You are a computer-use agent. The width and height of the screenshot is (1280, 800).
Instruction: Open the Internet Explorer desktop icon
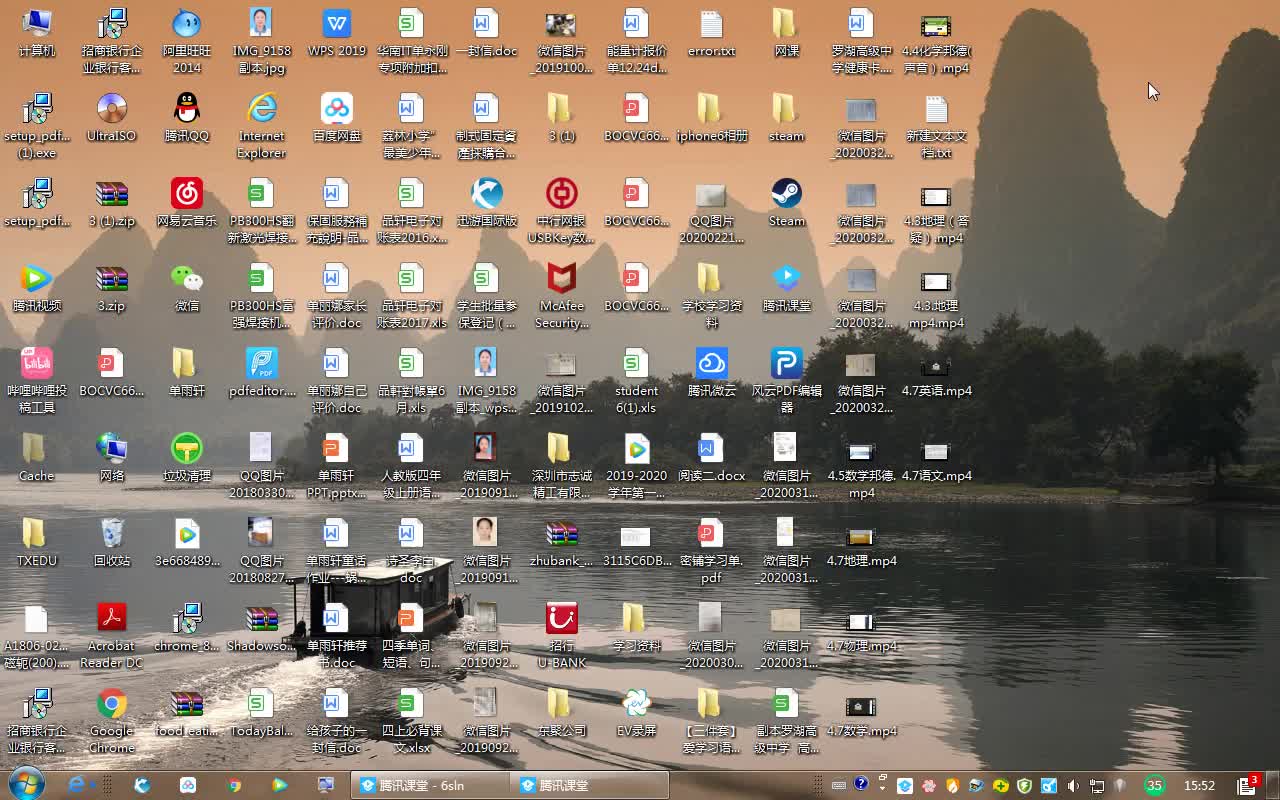point(262,127)
